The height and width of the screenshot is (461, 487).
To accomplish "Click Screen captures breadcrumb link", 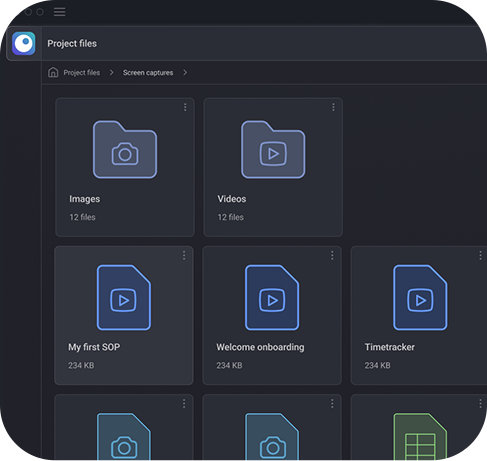I will (x=148, y=73).
